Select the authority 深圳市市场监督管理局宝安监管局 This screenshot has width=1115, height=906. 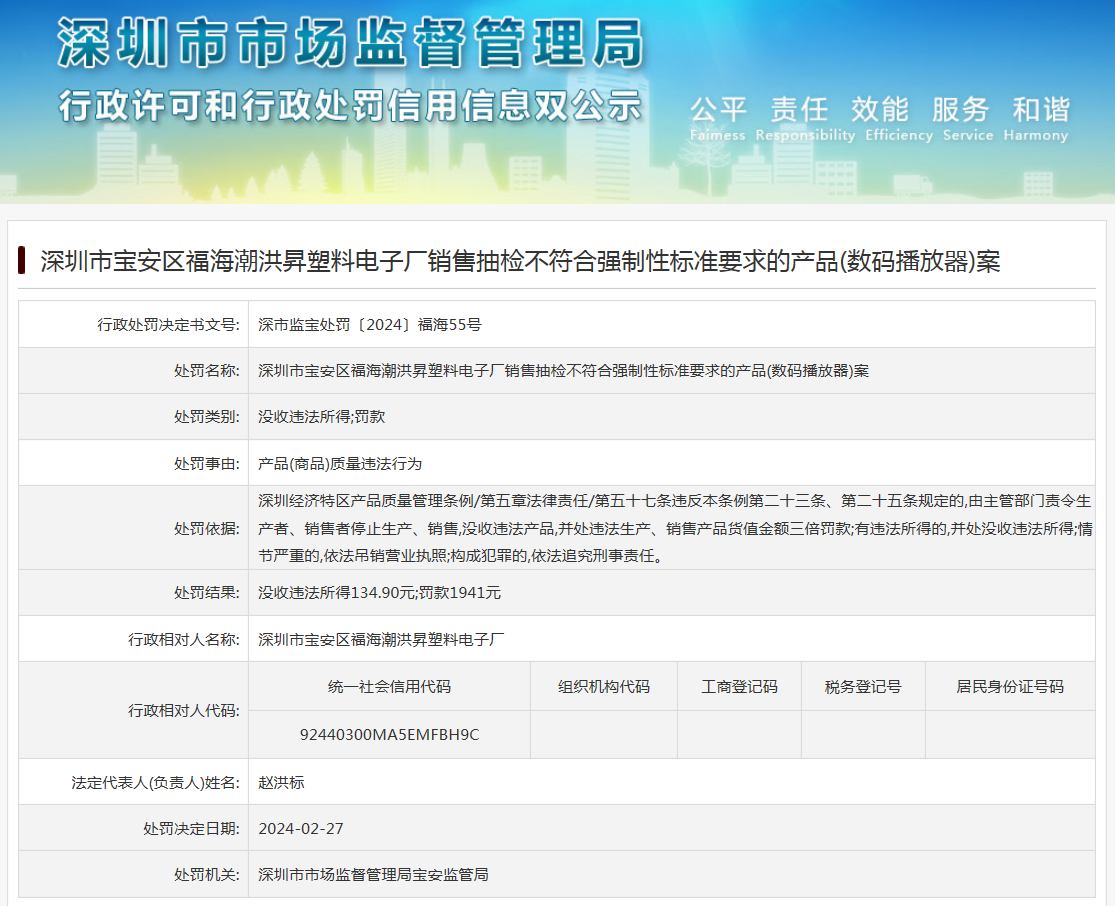point(373,875)
